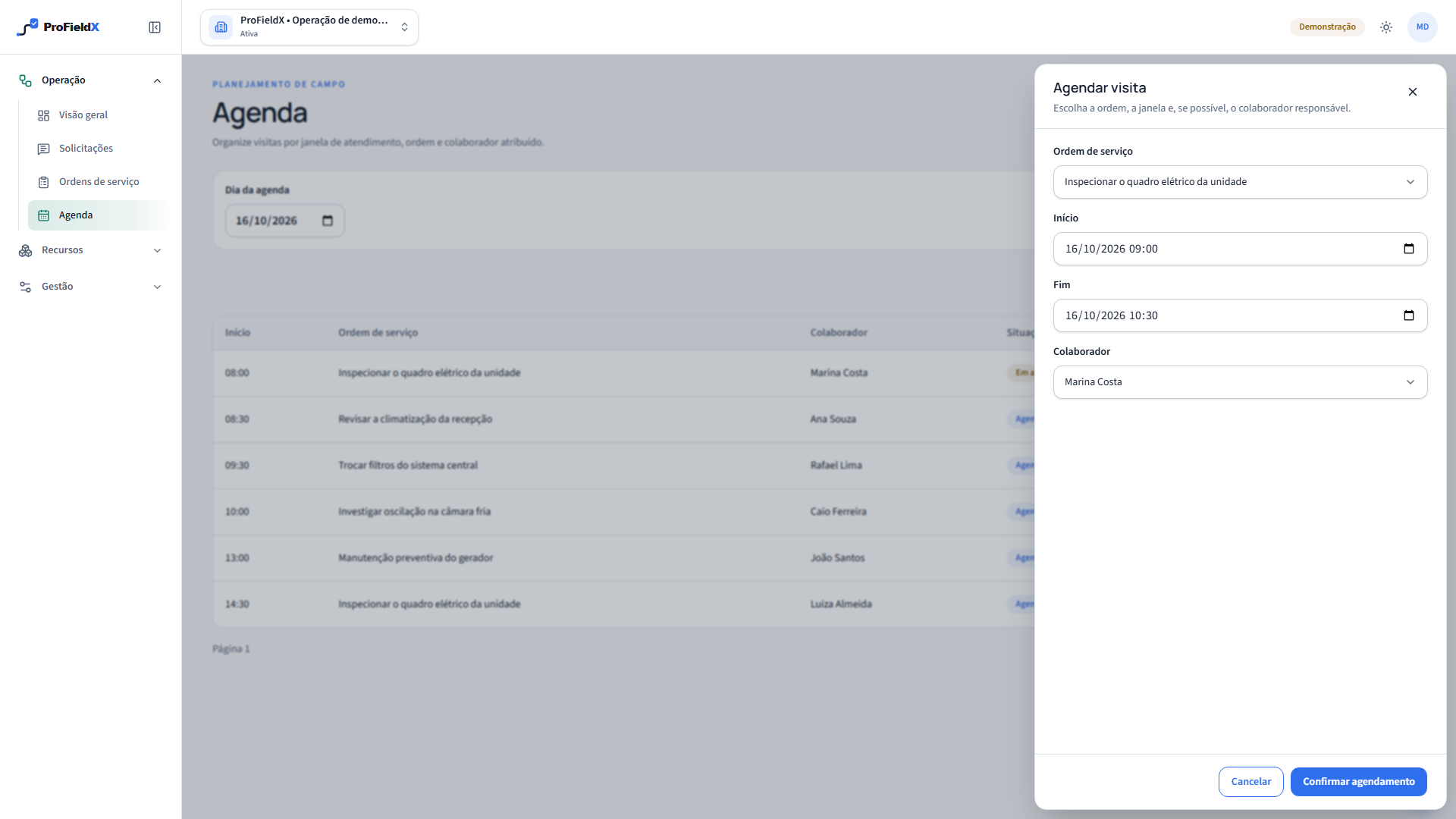
Task: Click 'Trocar filtros do sistema central' row text
Action: click(408, 465)
